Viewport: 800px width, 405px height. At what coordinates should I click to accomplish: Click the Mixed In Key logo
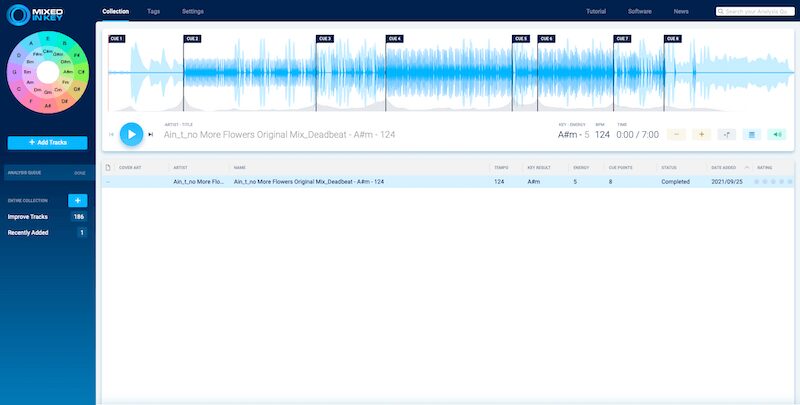(33, 15)
